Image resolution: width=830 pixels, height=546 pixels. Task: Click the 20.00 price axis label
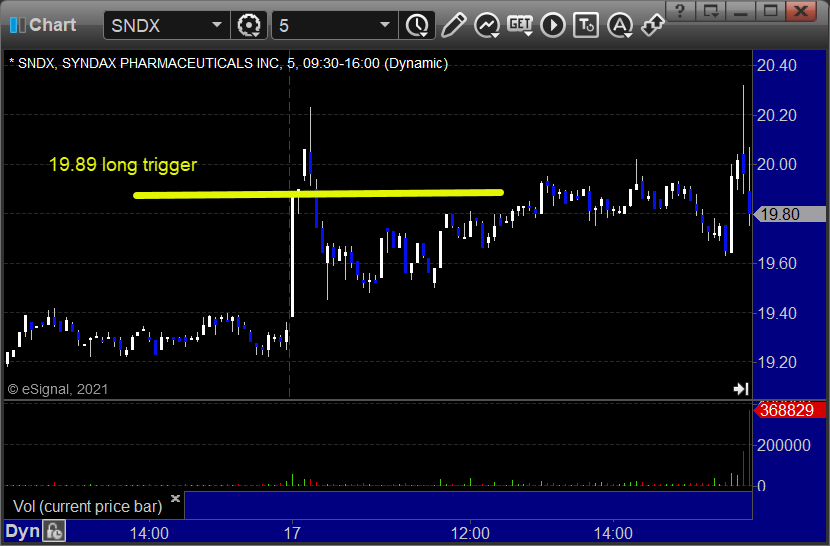coord(777,164)
